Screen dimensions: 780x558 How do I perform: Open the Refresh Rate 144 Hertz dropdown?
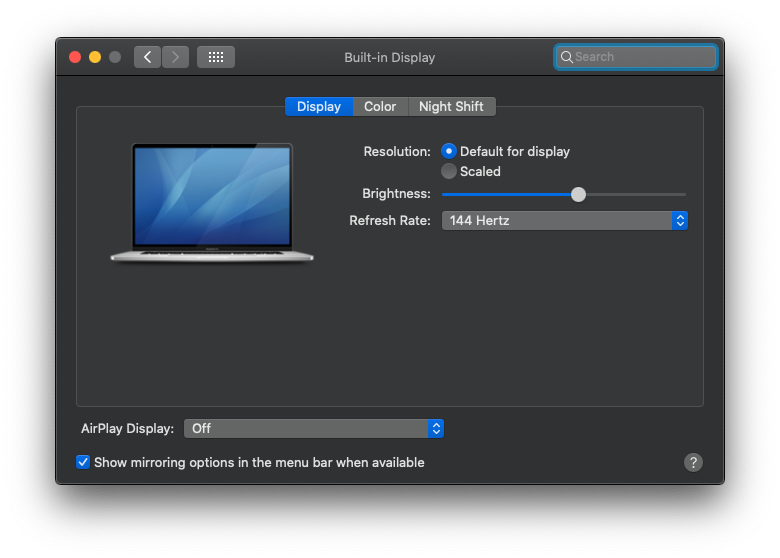coord(565,220)
